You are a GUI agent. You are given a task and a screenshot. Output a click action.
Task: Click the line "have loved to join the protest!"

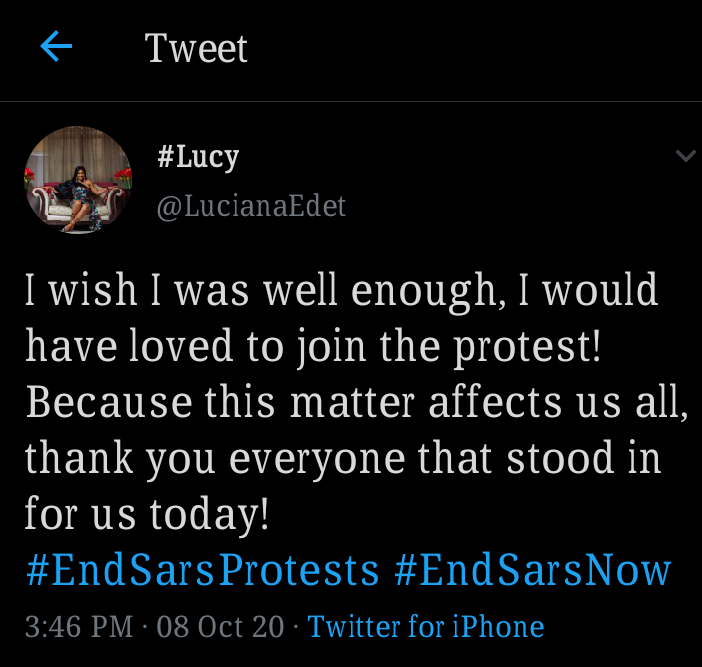tap(313, 346)
